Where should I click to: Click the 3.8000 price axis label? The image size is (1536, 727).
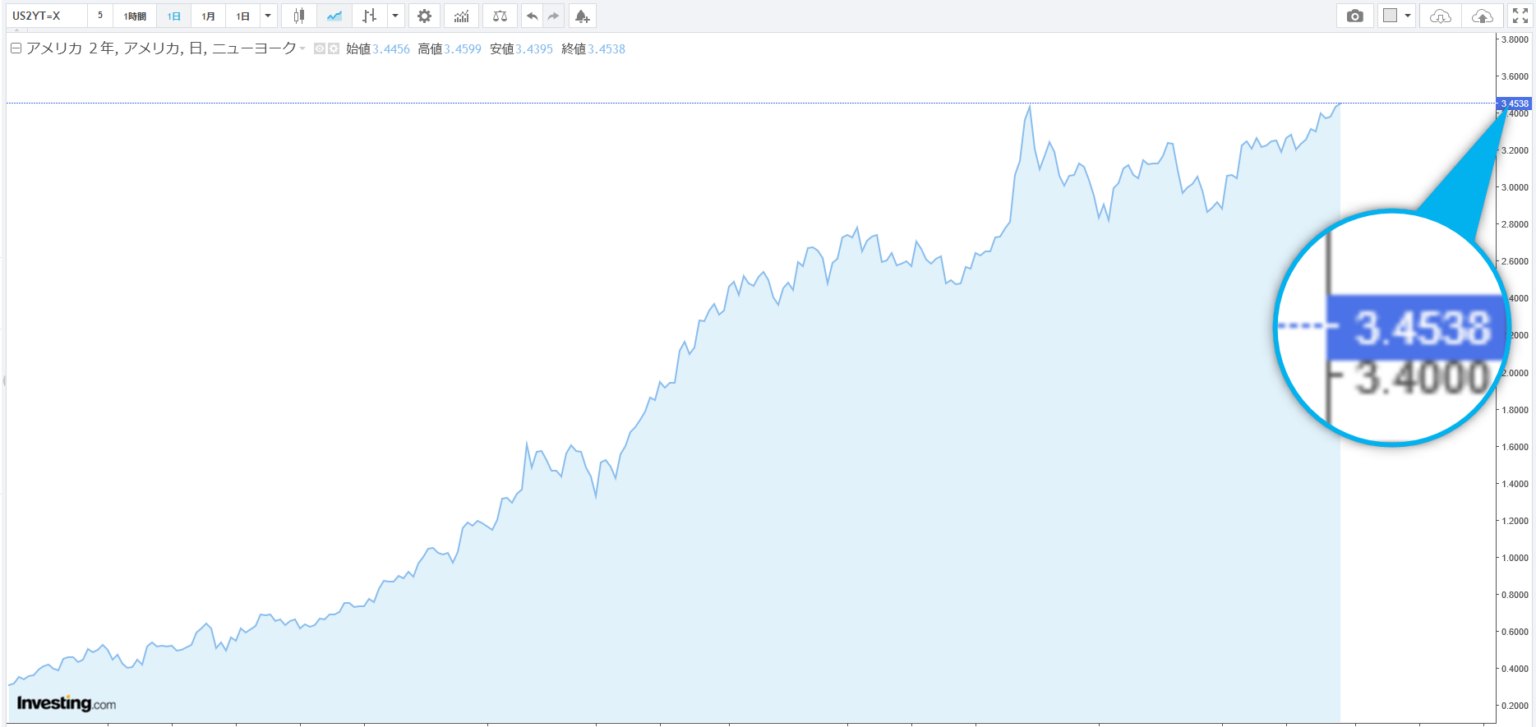[x=1515, y=39]
